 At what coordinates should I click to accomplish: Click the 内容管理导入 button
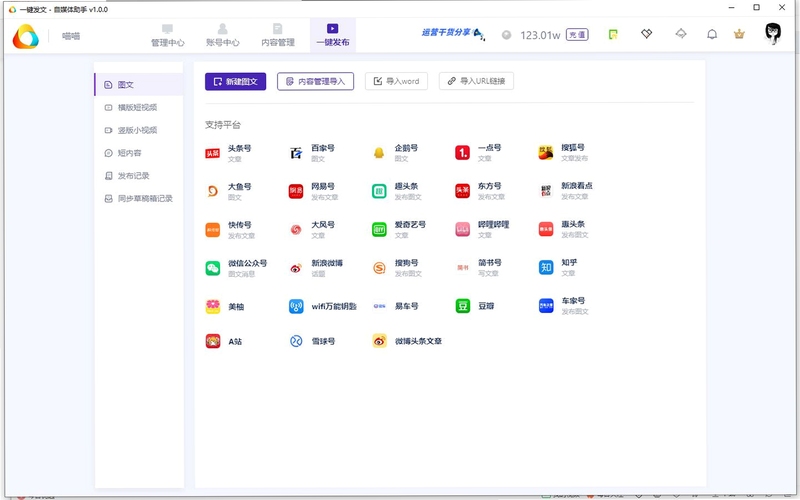point(315,82)
